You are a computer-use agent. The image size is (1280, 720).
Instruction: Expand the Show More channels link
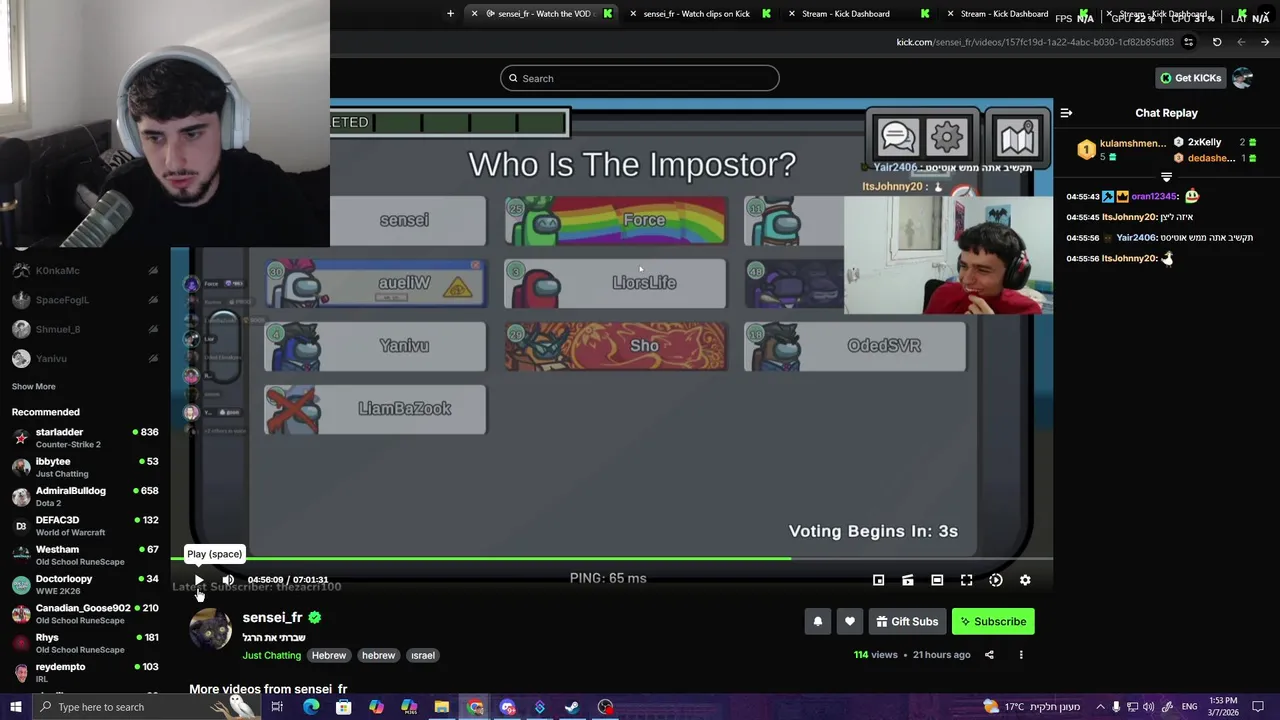(33, 387)
